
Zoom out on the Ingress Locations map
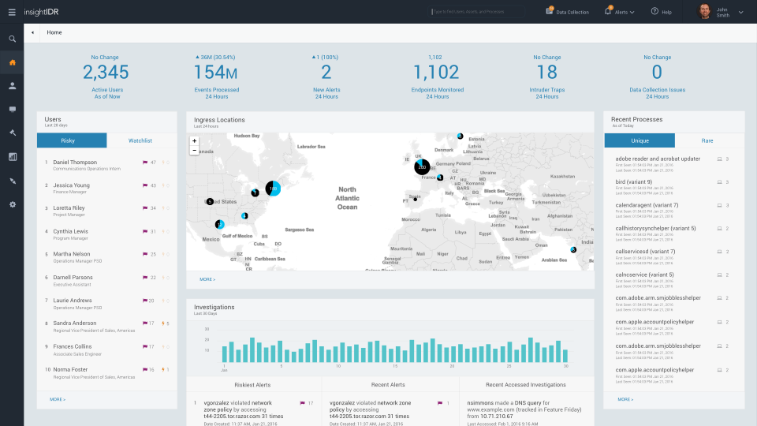click(x=194, y=152)
